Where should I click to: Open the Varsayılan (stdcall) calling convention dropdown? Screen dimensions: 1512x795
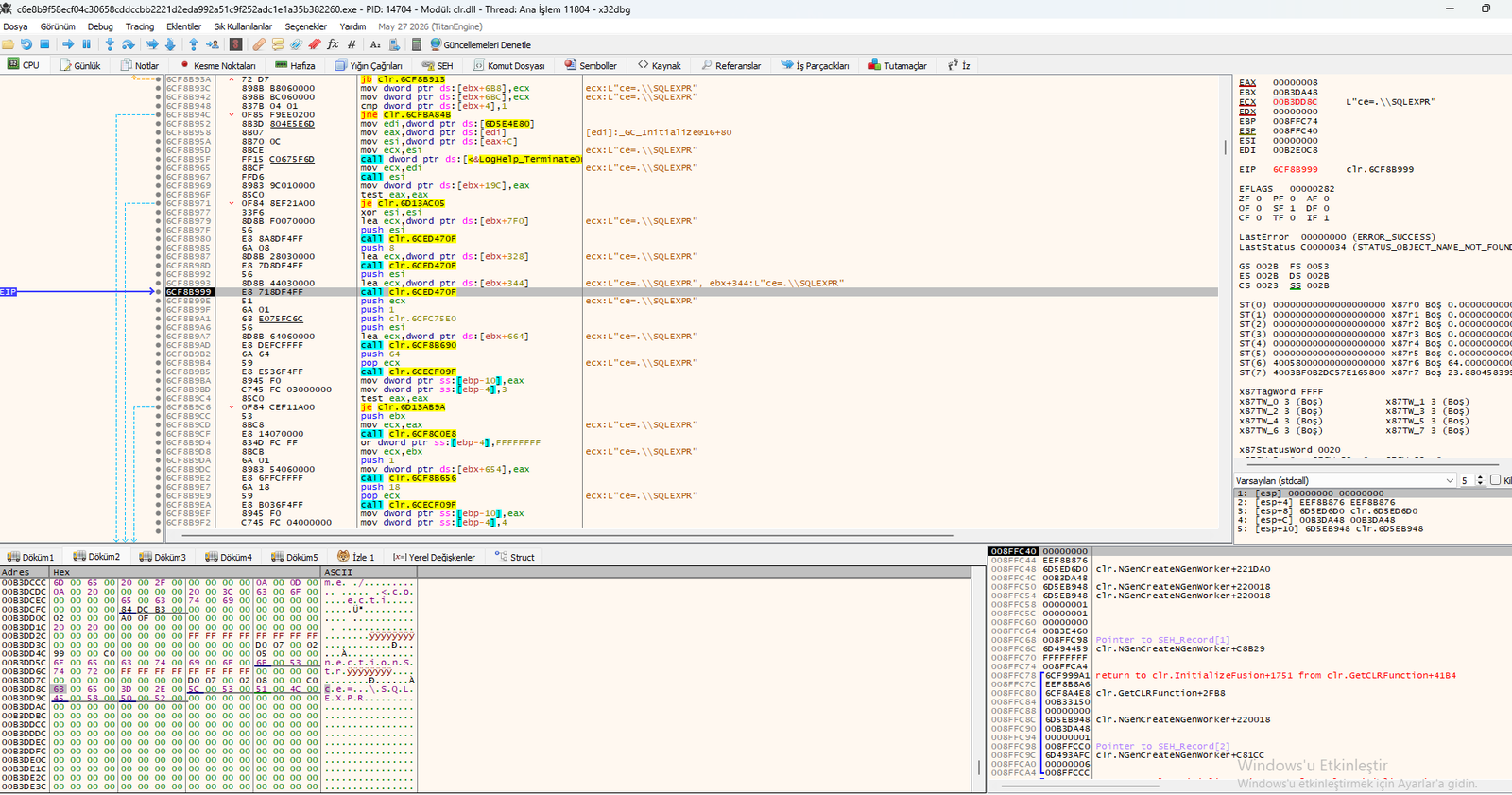coord(1346,480)
